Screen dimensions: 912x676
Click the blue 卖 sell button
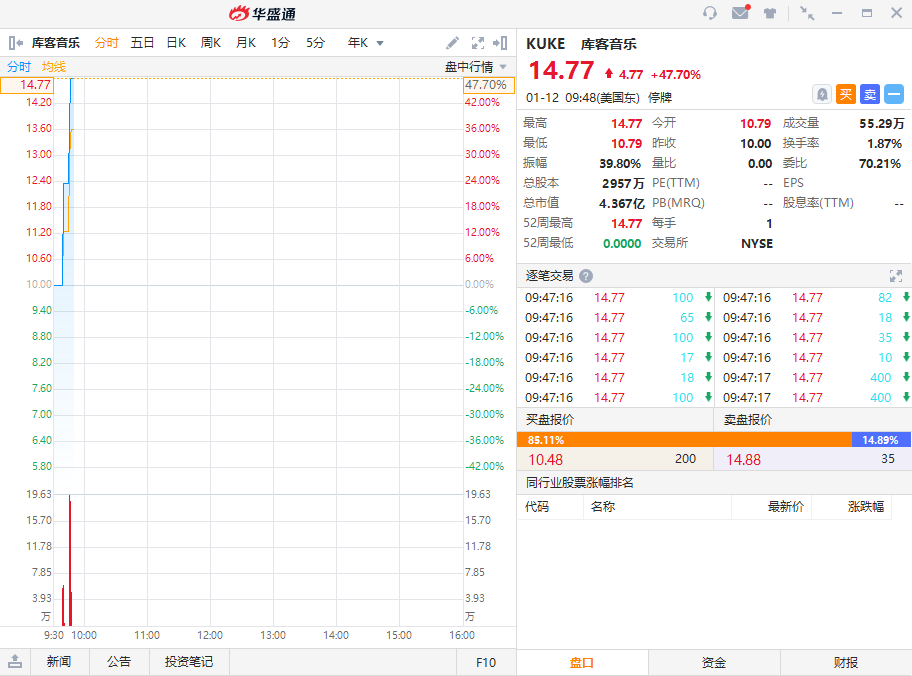(870, 94)
